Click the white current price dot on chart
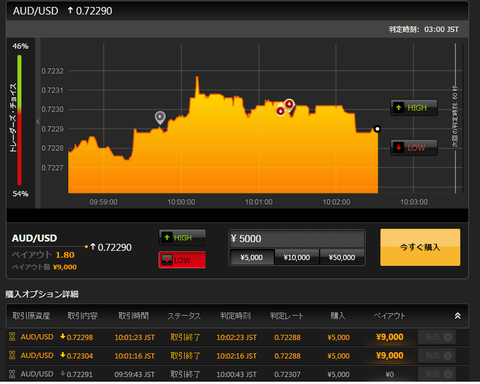Viewport: 480px width, 384px height. tap(377, 129)
